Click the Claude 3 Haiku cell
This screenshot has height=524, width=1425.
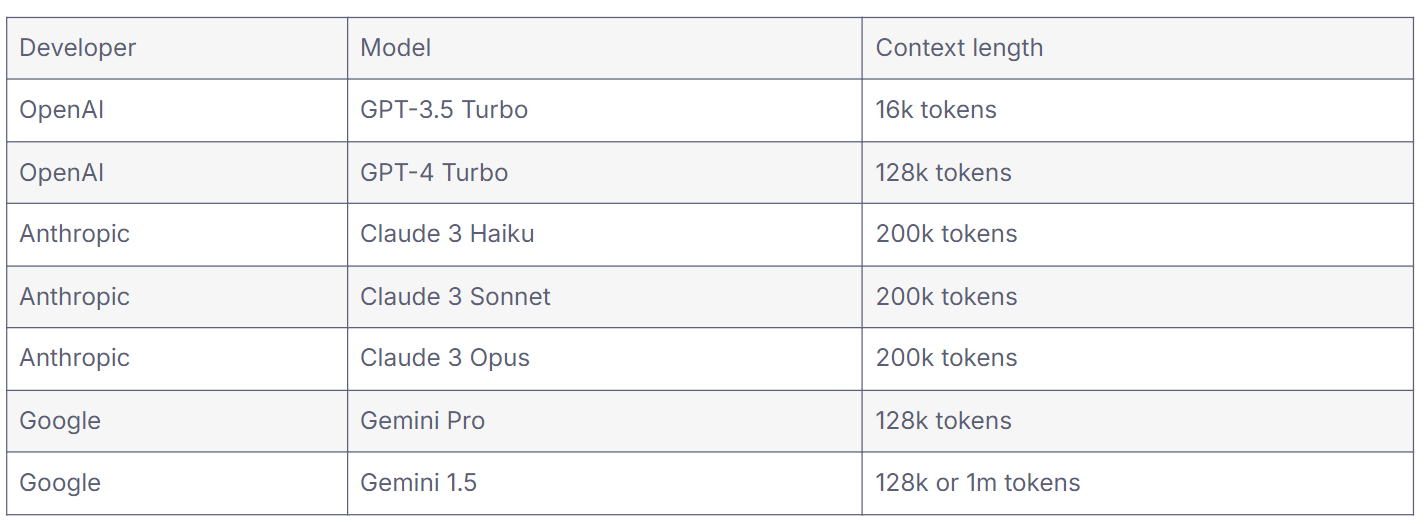(605, 234)
